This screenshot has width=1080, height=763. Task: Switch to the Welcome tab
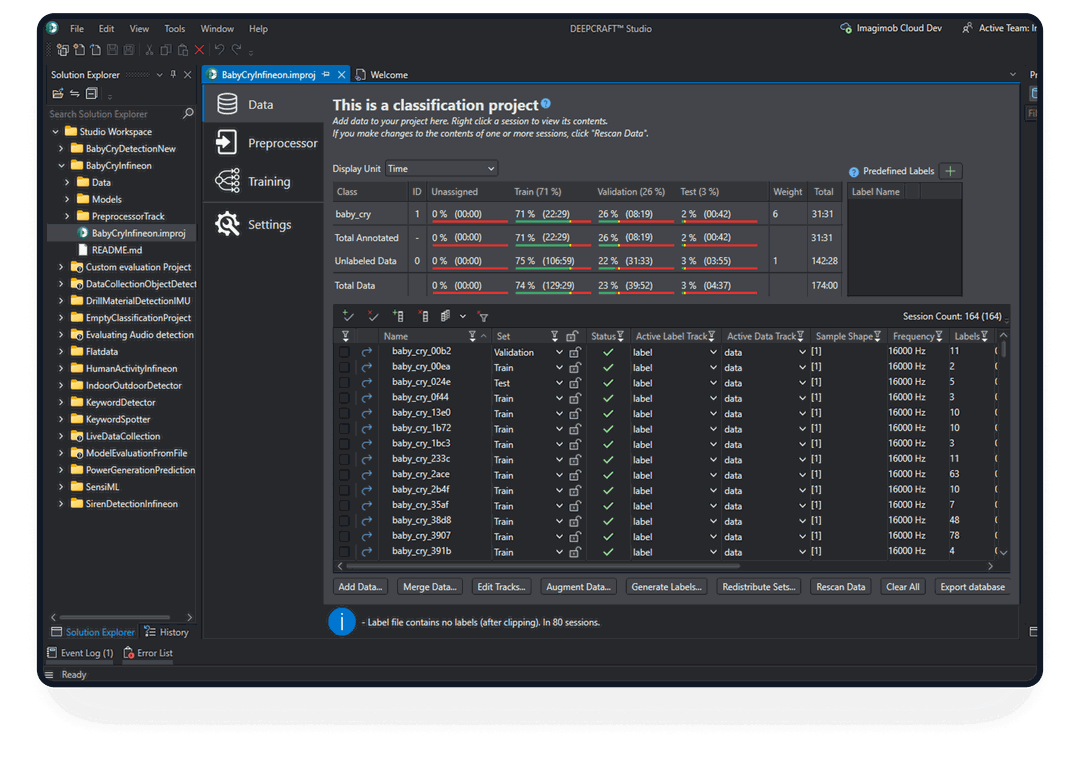[388, 75]
